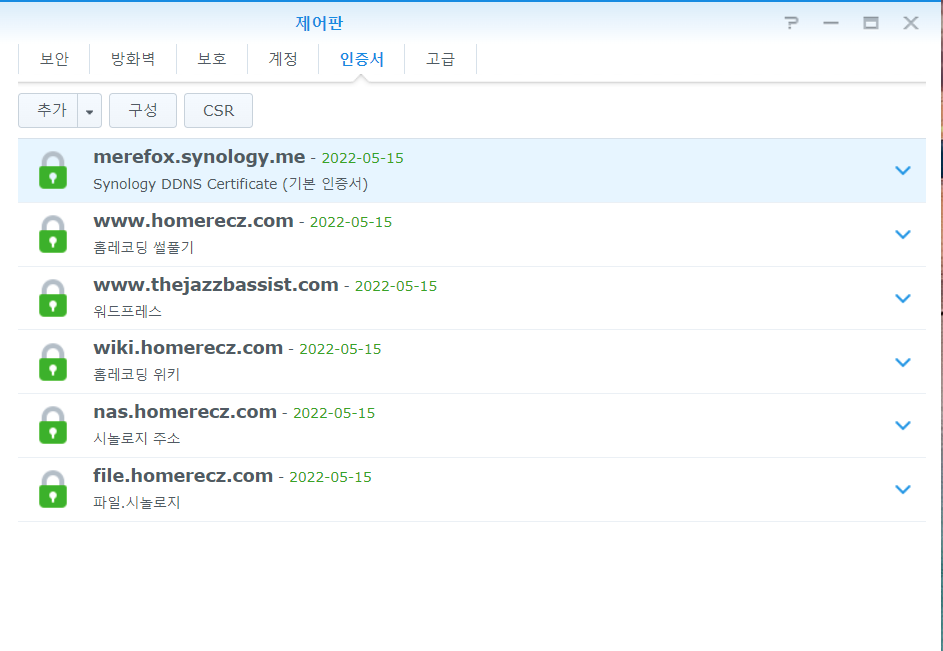Viewport: 943px width, 651px height.
Task: Select the wiki.homerecz.com domain name
Action: click(188, 348)
